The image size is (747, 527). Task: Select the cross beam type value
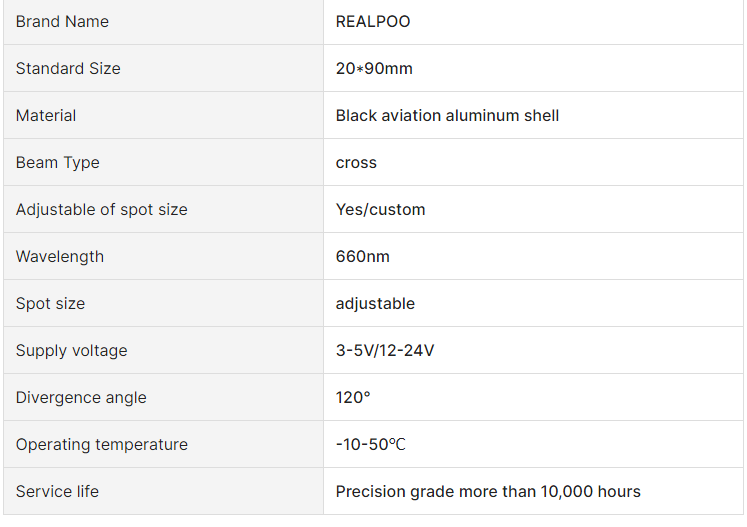[356, 163]
